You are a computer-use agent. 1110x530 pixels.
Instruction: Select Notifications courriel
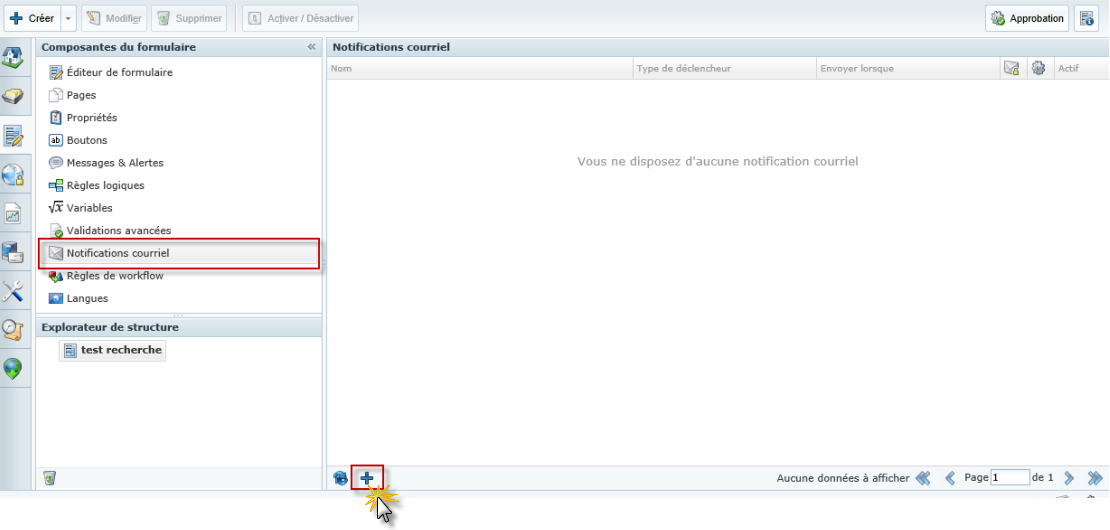179,253
